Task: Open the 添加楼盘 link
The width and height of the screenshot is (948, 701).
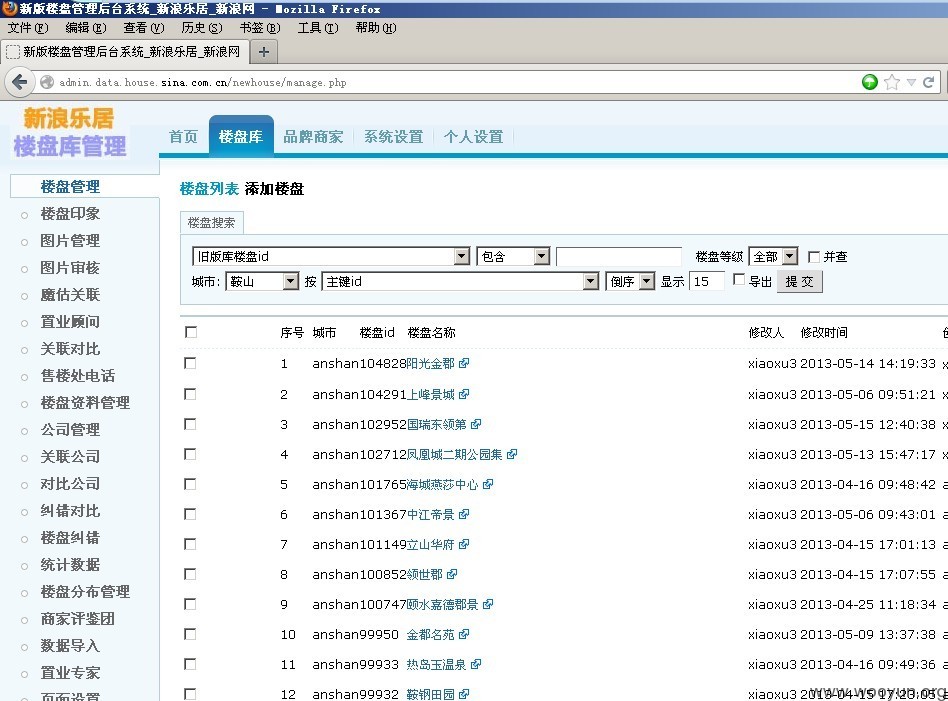Action: (x=274, y=189)
